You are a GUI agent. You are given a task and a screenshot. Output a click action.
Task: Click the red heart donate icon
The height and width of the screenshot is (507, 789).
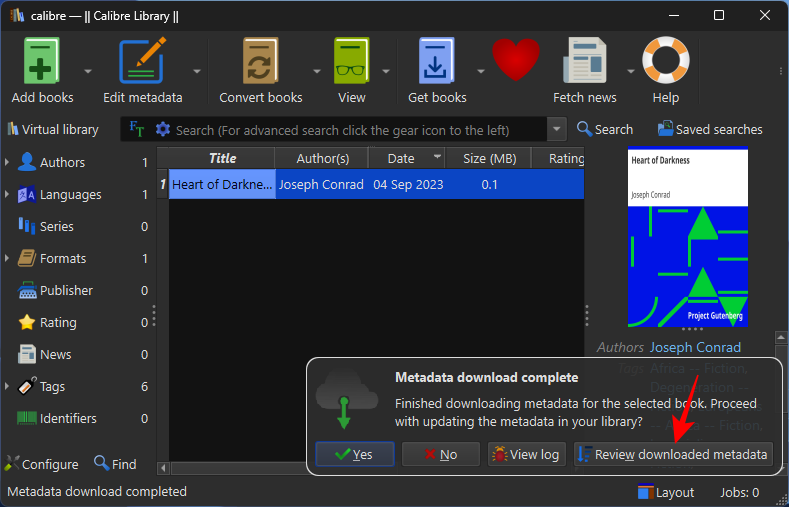pyautogui.click(x=516, y=60)
